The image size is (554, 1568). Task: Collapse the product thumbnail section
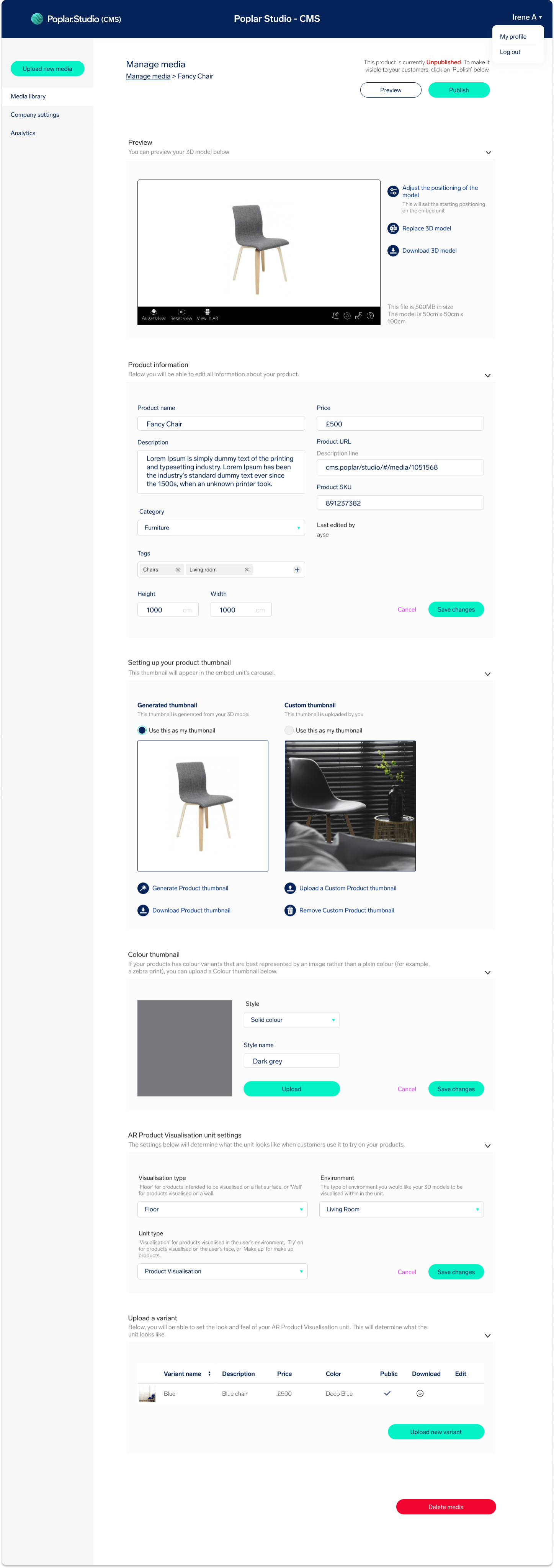click(x=488, y=674)
